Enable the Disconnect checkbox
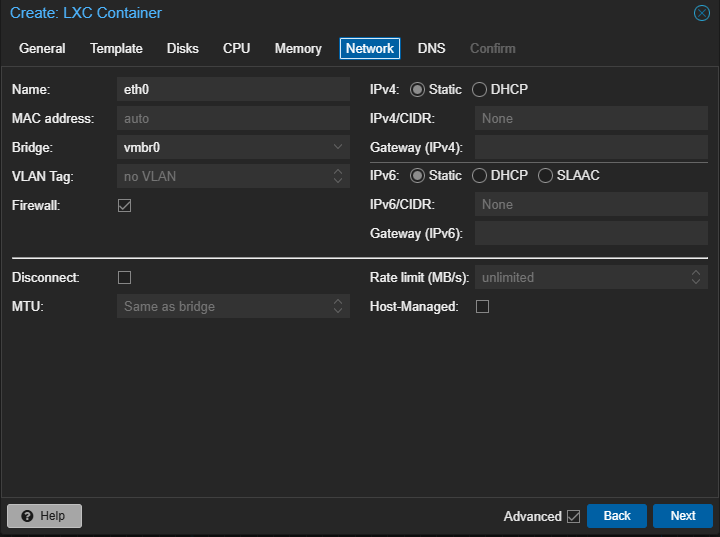 pos(124,277)
